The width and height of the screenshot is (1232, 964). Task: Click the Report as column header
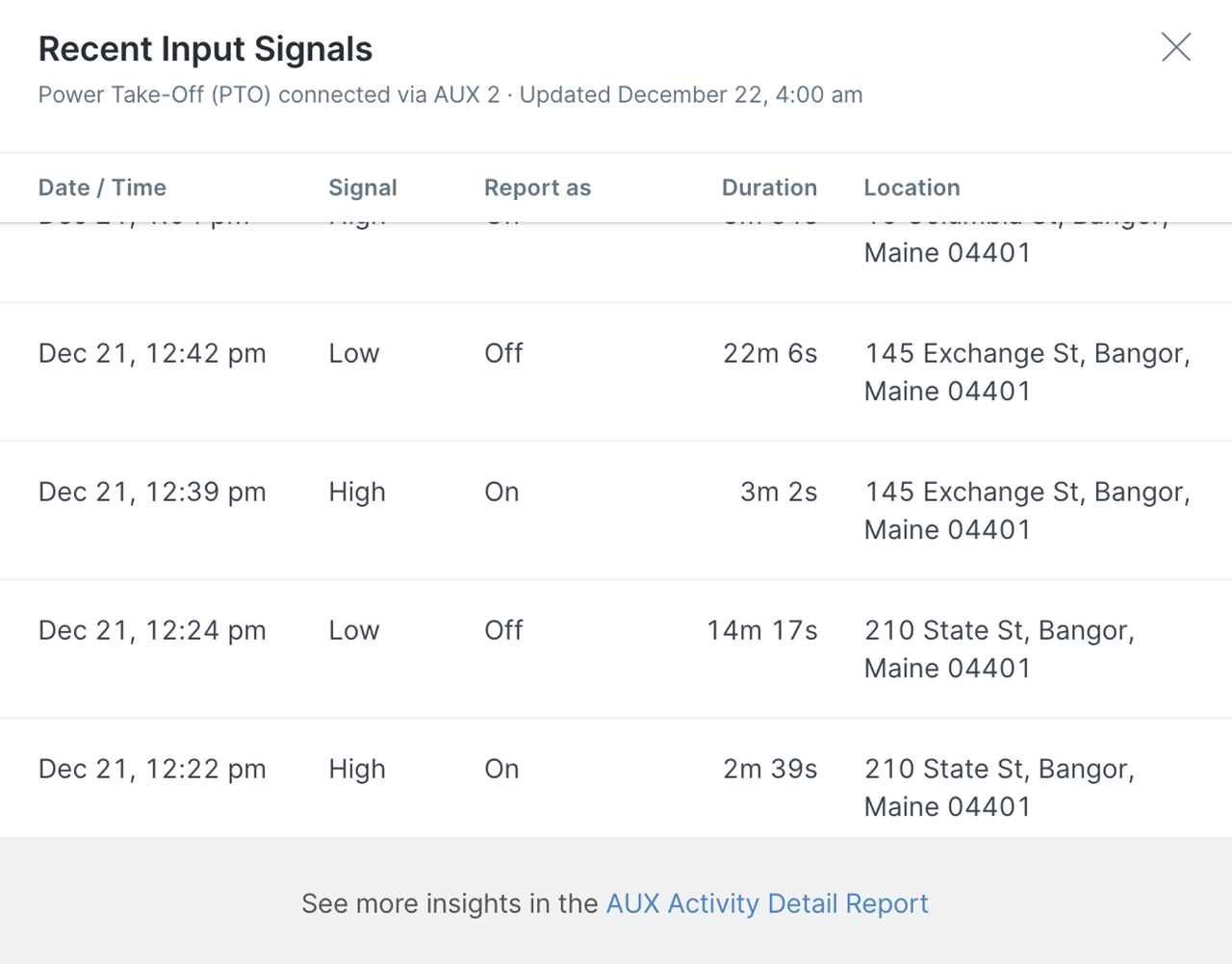click(537, 188)
